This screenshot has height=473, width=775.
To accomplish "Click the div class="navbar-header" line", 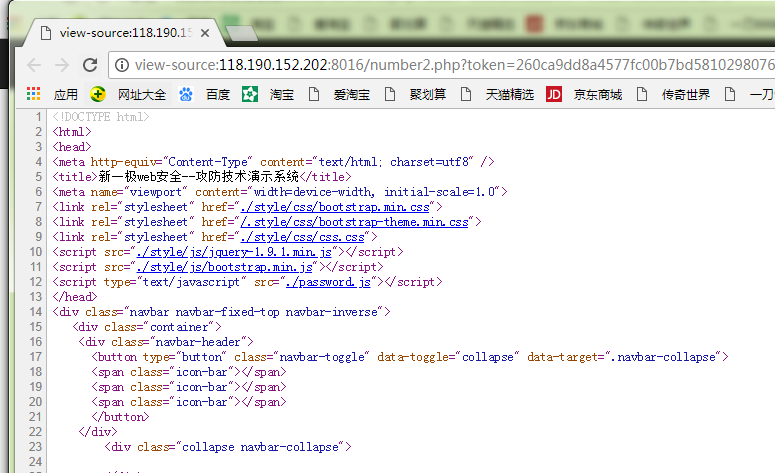I will coord(166,342).
